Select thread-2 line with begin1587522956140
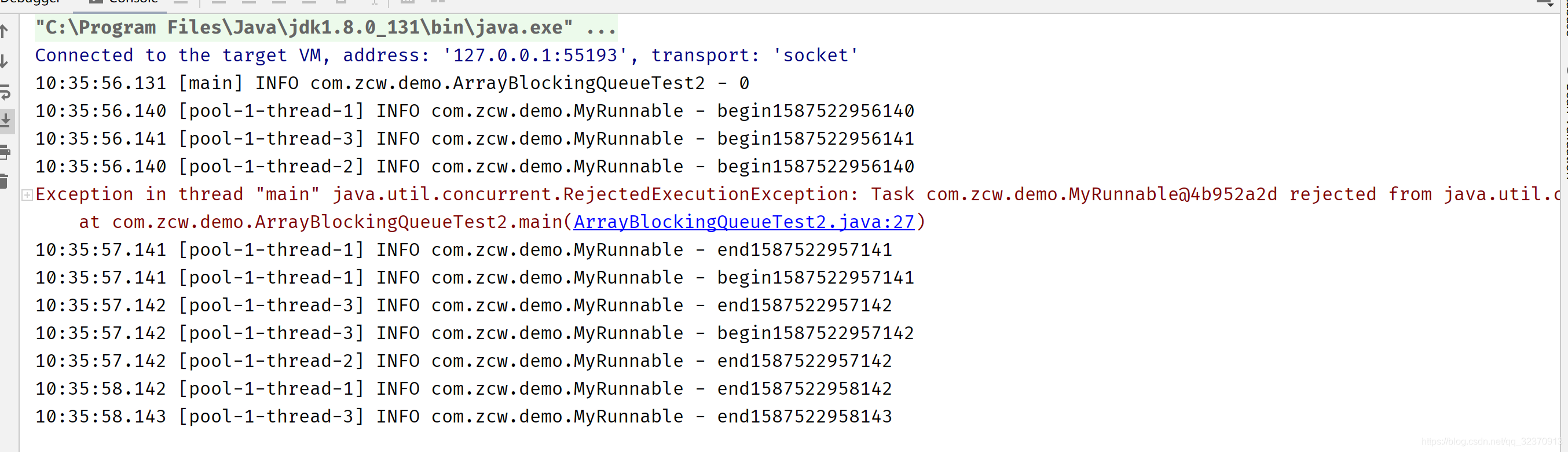The width and height of the screenshot is (1568, 452). point(474,167)
